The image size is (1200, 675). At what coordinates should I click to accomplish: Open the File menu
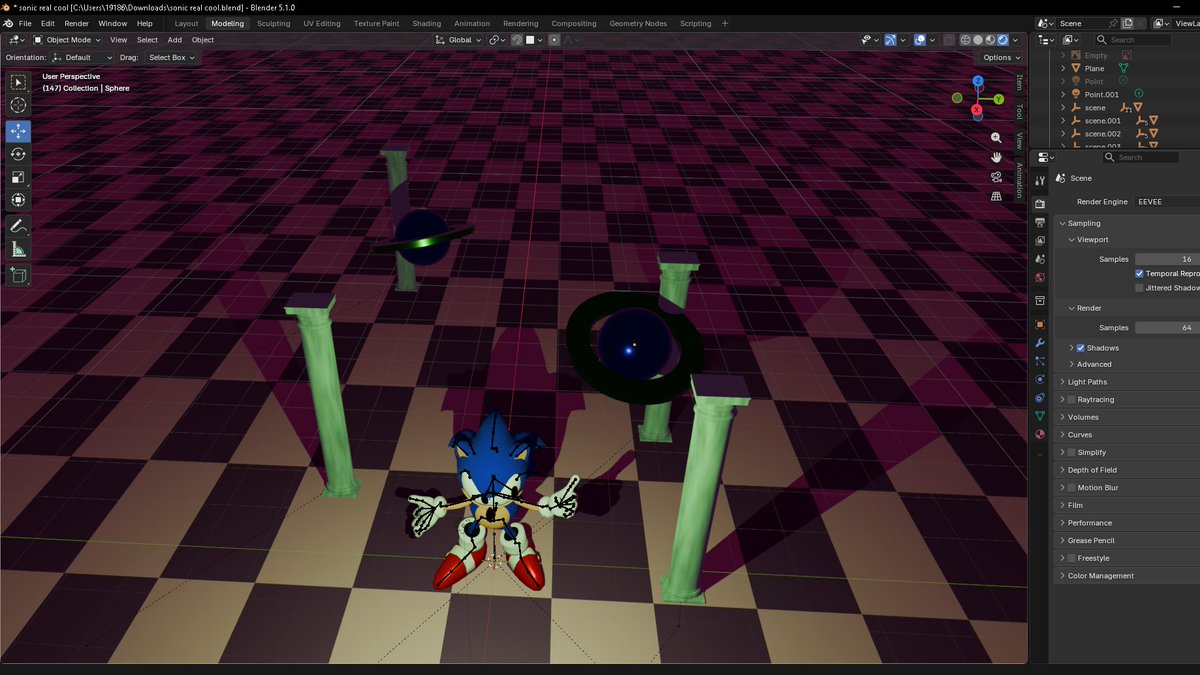point(25,23)
